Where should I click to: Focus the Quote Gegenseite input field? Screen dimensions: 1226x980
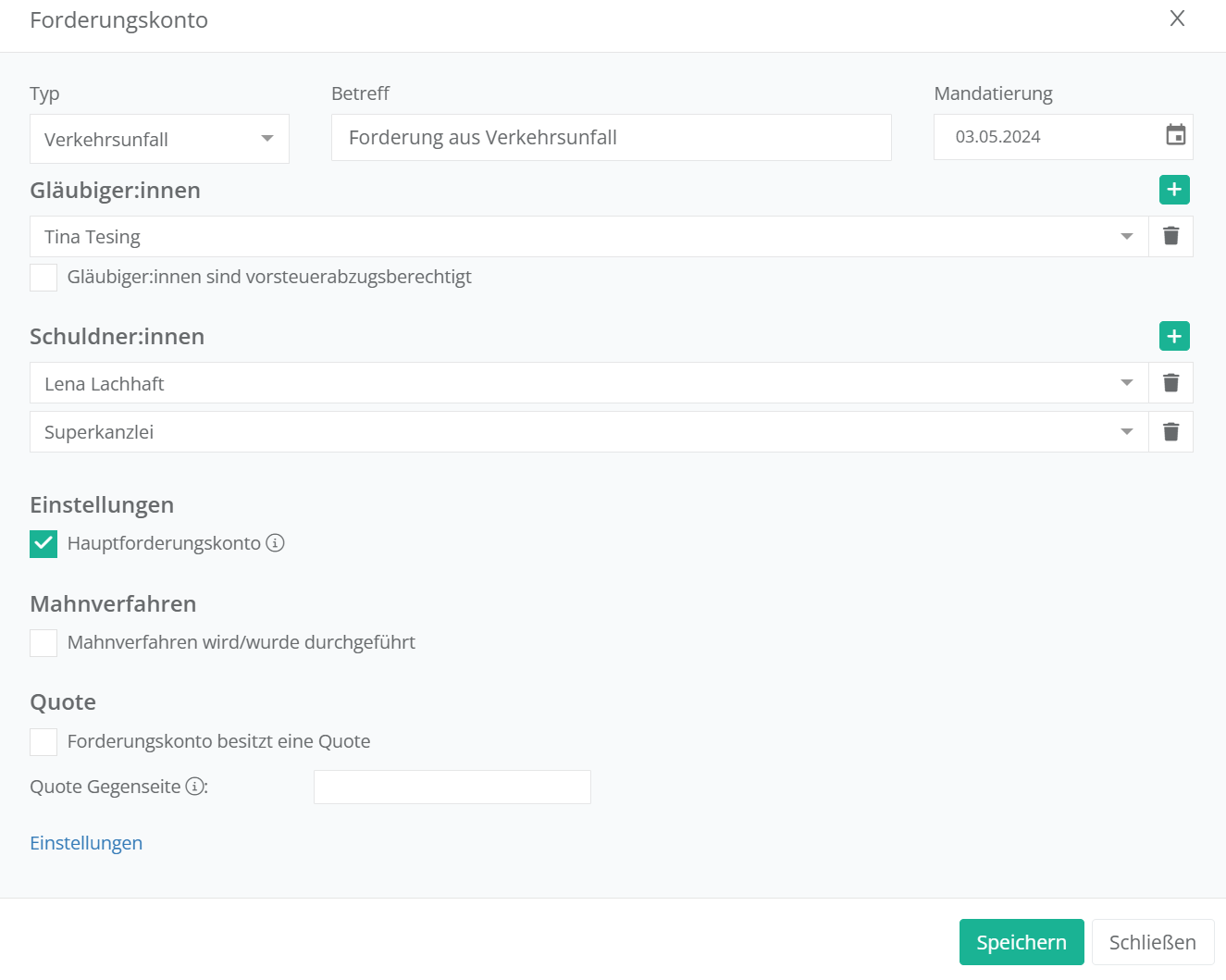point(452,788)
